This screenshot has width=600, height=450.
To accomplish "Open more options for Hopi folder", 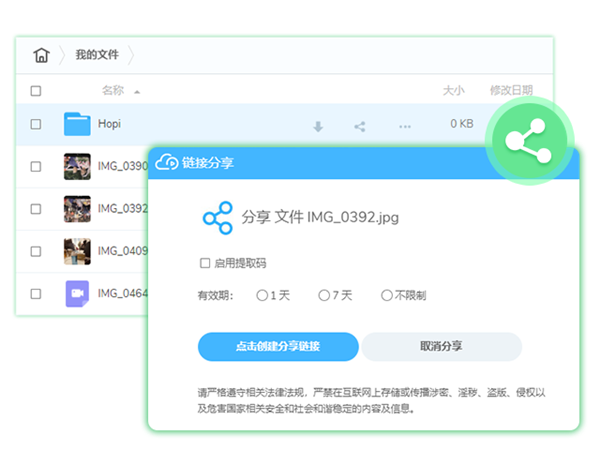I will pyautogui.click(x=405, y=126).
